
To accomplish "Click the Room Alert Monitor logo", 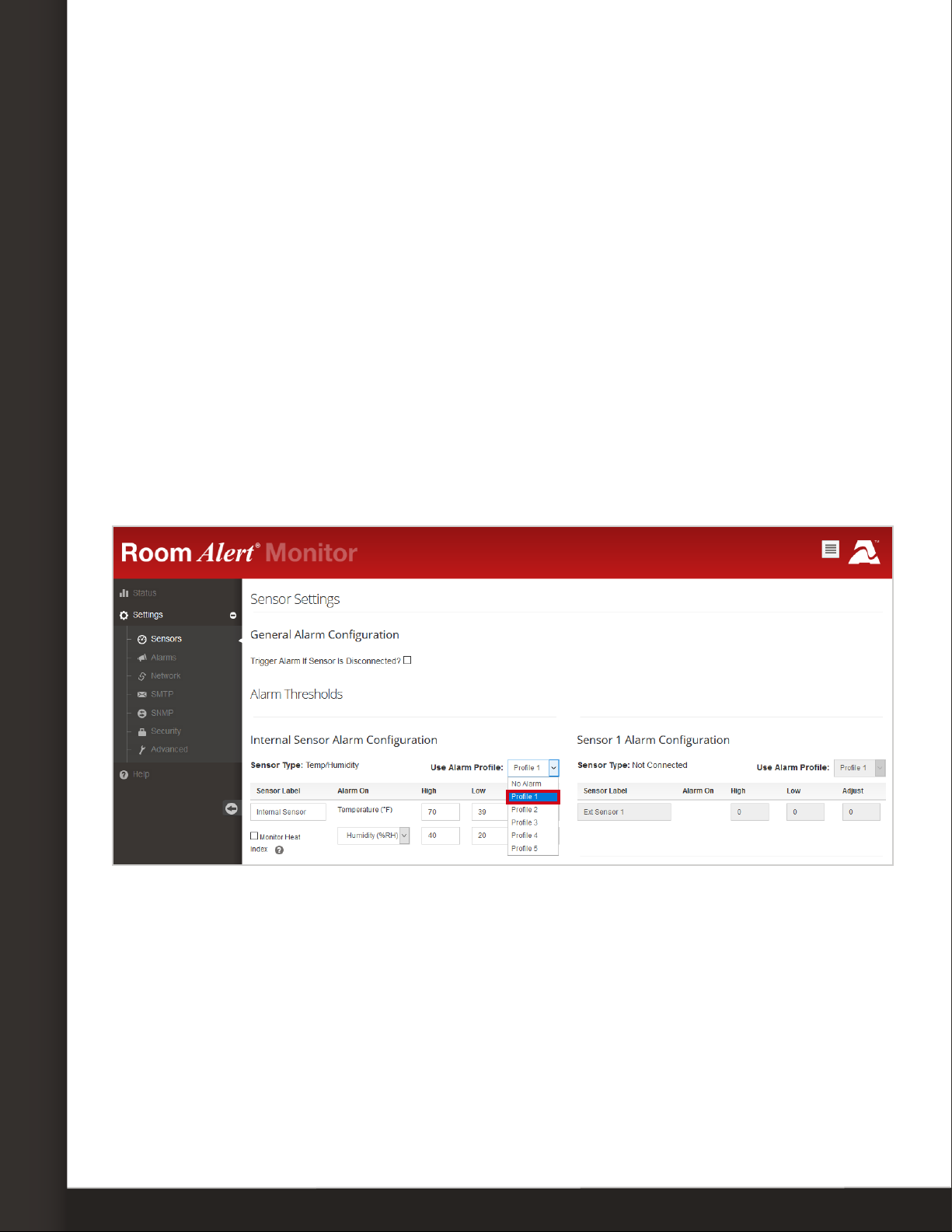I will pyautogui.click(x=239, y=553).
